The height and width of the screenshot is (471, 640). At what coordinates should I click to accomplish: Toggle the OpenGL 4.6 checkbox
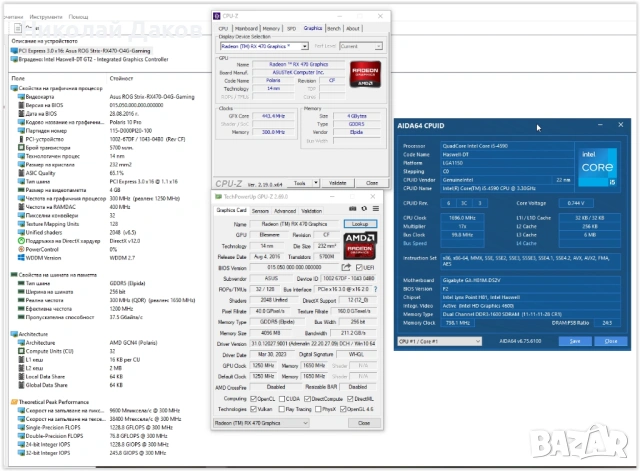click(x=343, y=409)
